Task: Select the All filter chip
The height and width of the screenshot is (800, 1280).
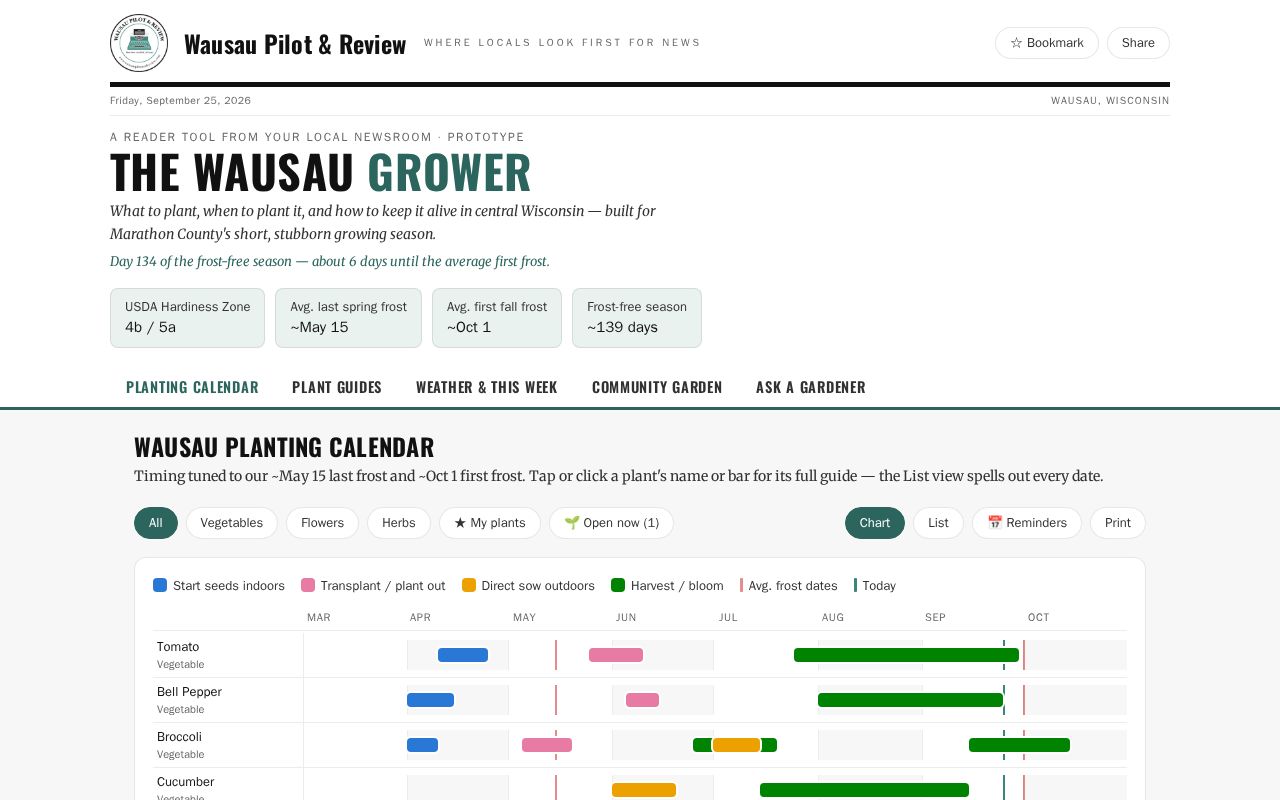Action: [x=156, y=523]
